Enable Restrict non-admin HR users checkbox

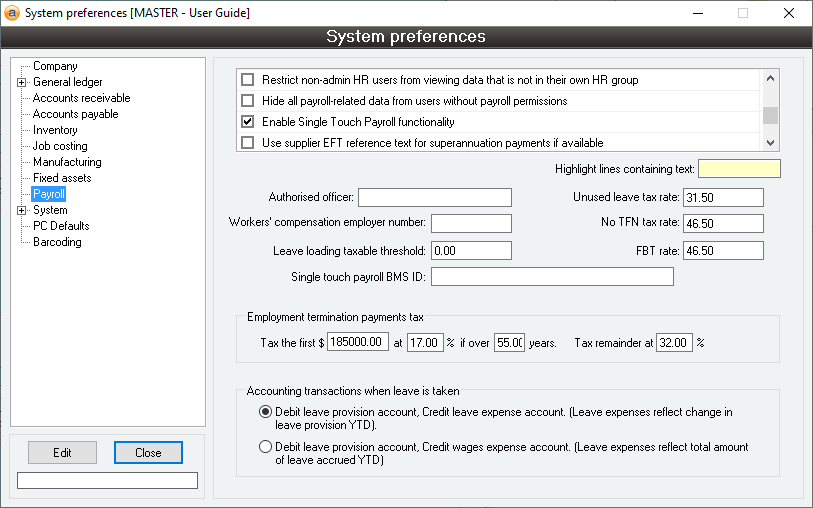click(248, 80)
